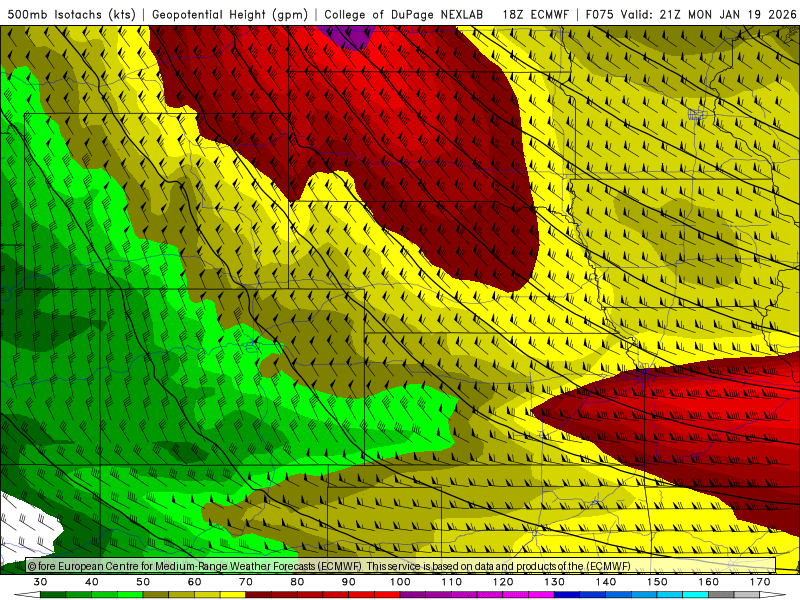800x600 pixels.
Task: Select the darkest maroon swatch in the legend
Action: pyautogui.click(x=259, y=594)
